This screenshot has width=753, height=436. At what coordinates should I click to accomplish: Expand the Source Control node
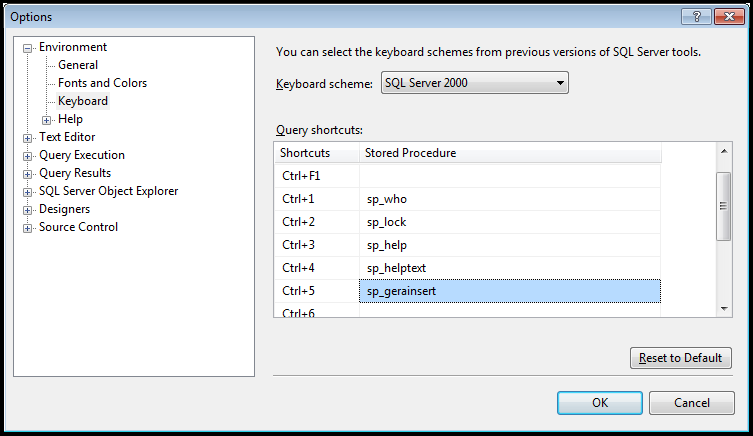[x=28, y=228]
